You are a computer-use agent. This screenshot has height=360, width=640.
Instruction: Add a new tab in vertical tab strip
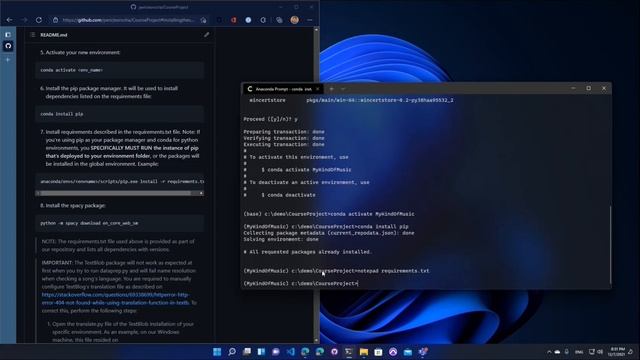click(8, 60)
